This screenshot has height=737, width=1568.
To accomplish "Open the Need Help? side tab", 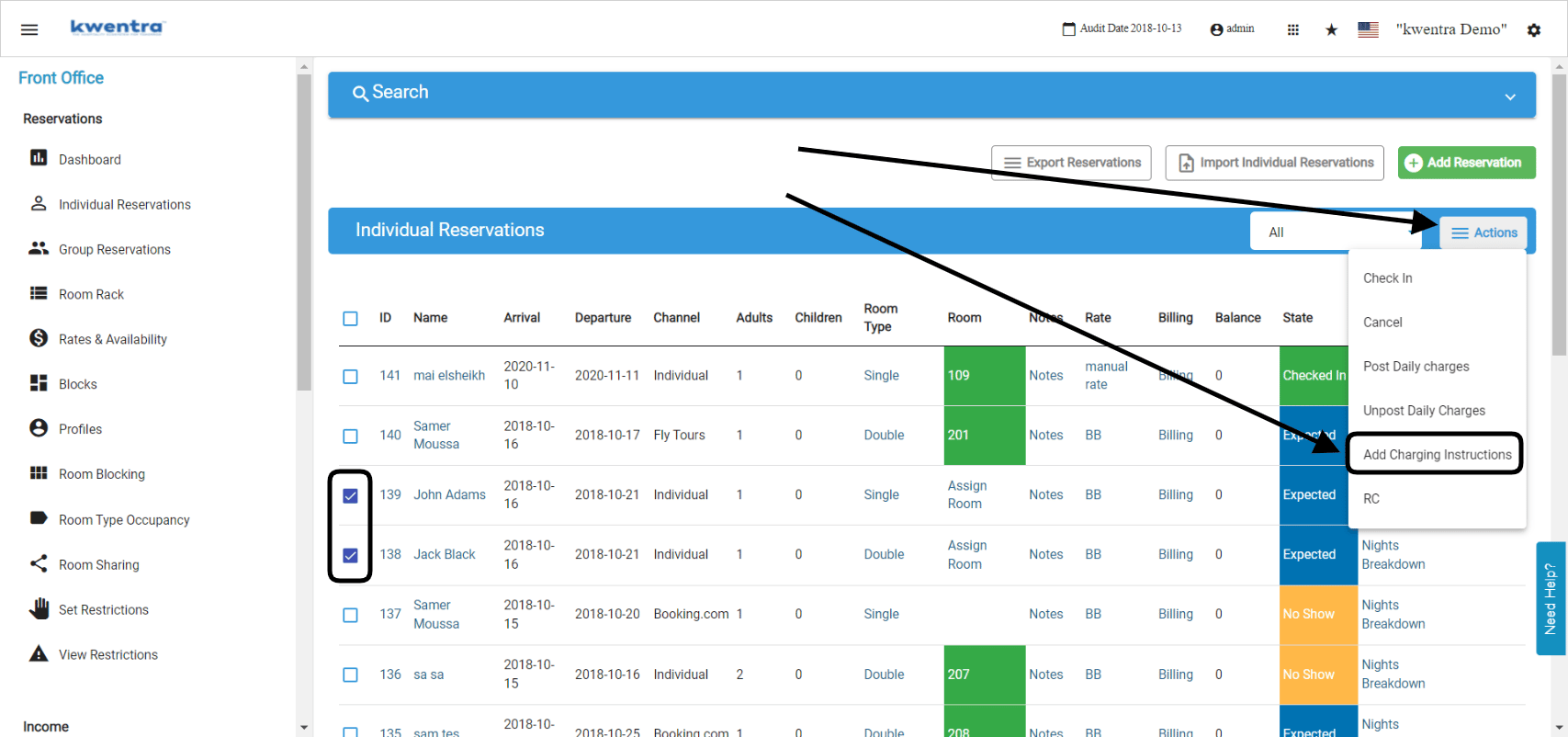I will pyautogui.click(x=1551, y=598).
